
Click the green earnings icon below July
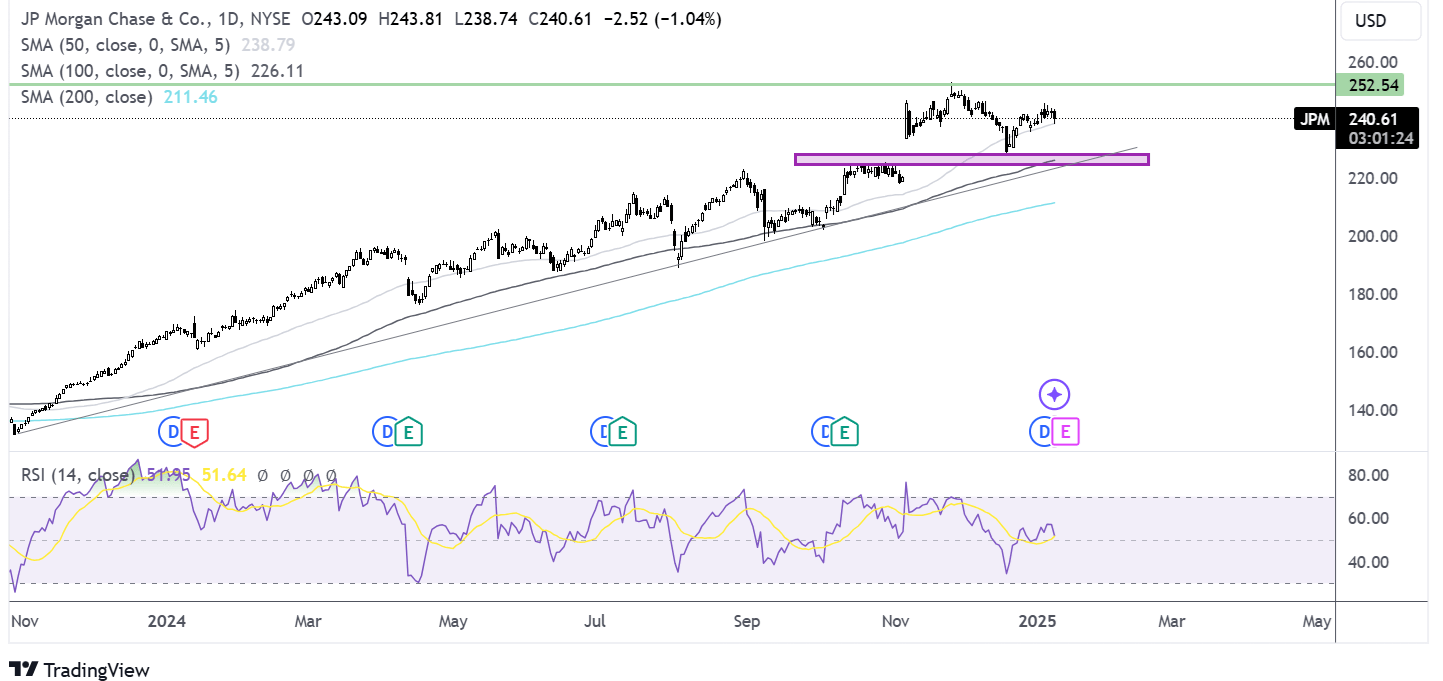[621, 431]
